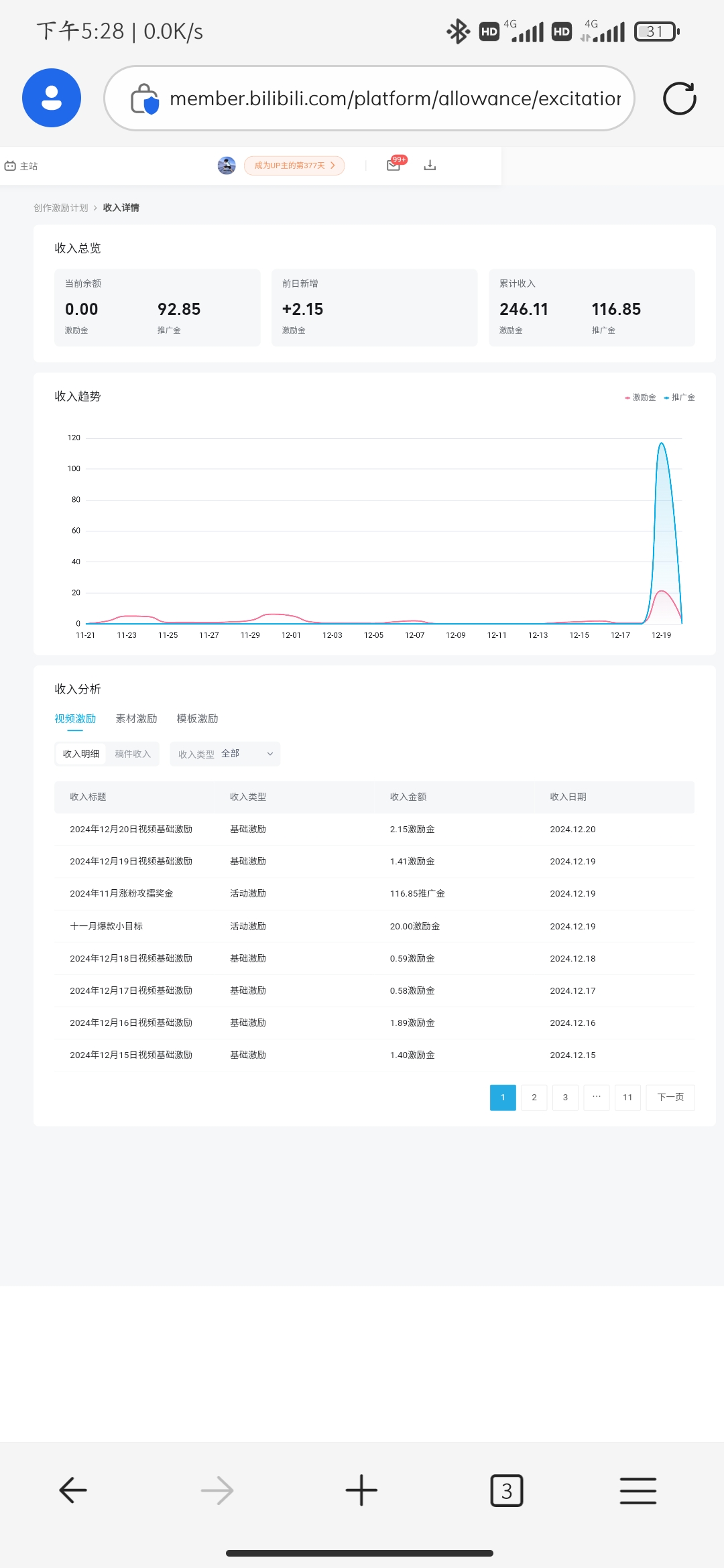Click row 2024年12月19日视频基础激励
Screen dimensions: 724x1568
click(374, 862)
